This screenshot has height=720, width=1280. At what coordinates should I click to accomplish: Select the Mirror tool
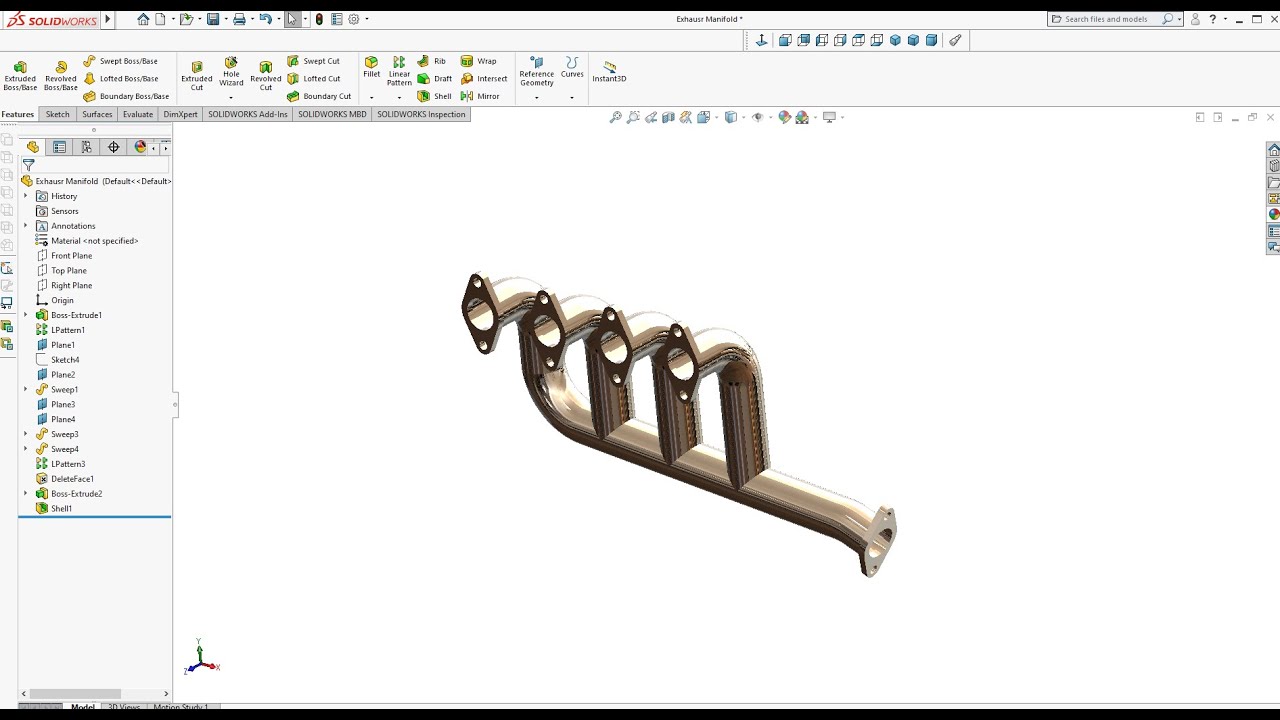(x=480, y=96)
